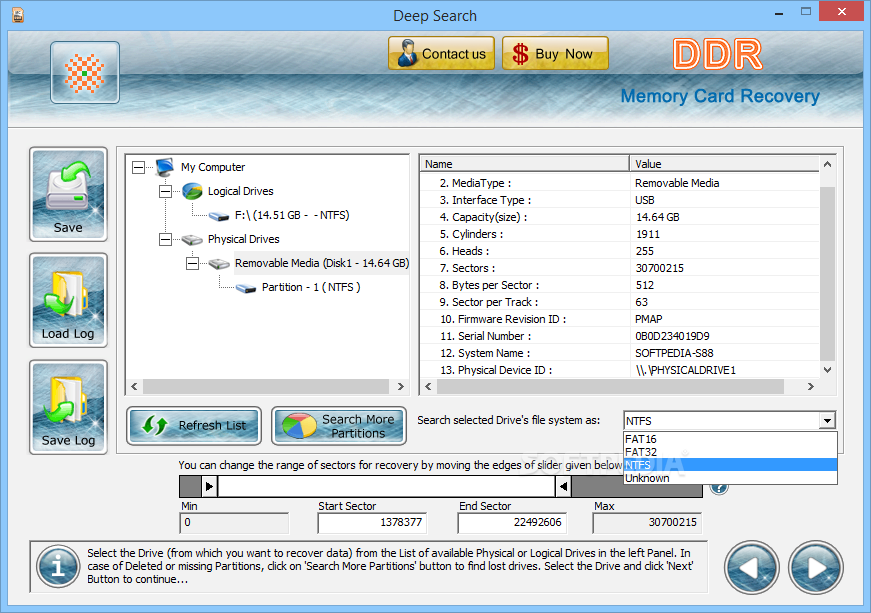Click the app icon in title bar

(x=18, y=15)
